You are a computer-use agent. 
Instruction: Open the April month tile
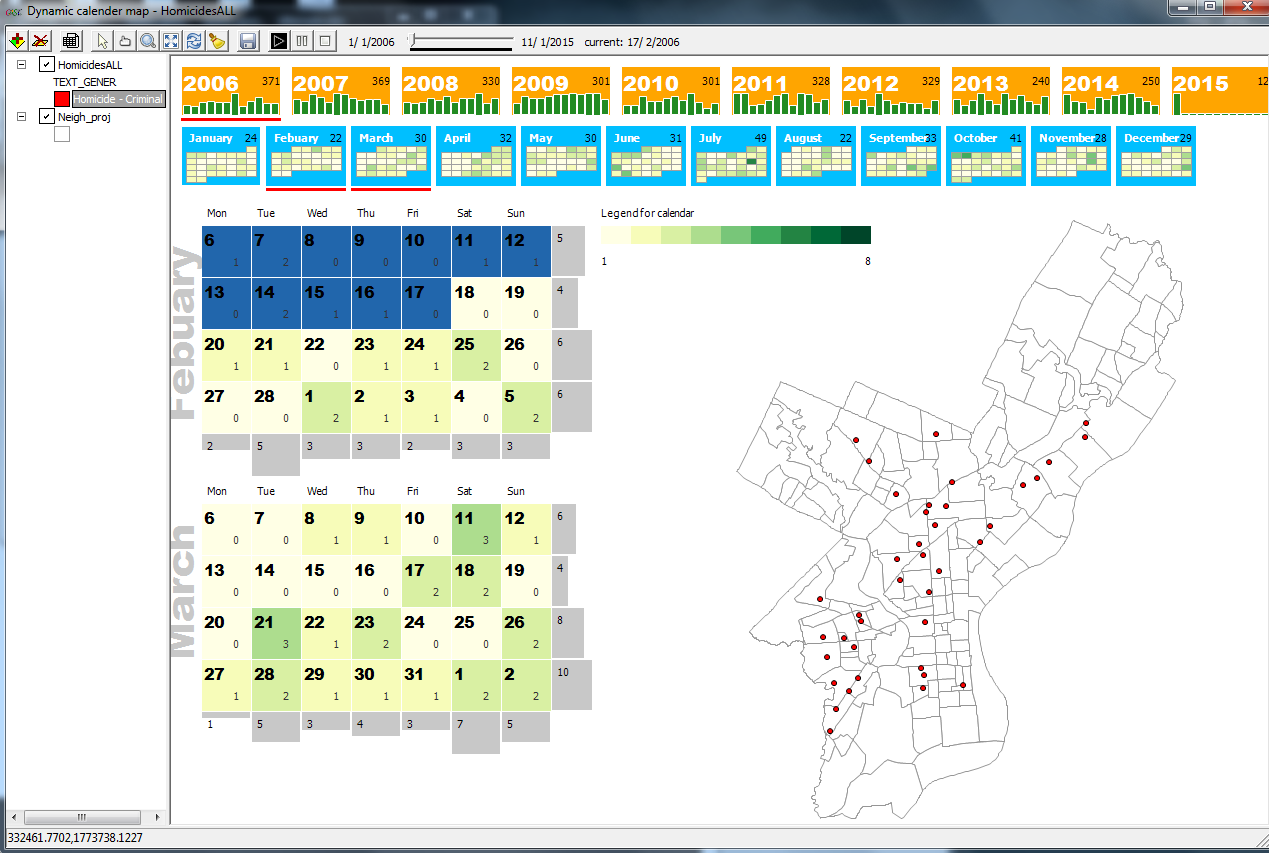(x=476, y=156)
